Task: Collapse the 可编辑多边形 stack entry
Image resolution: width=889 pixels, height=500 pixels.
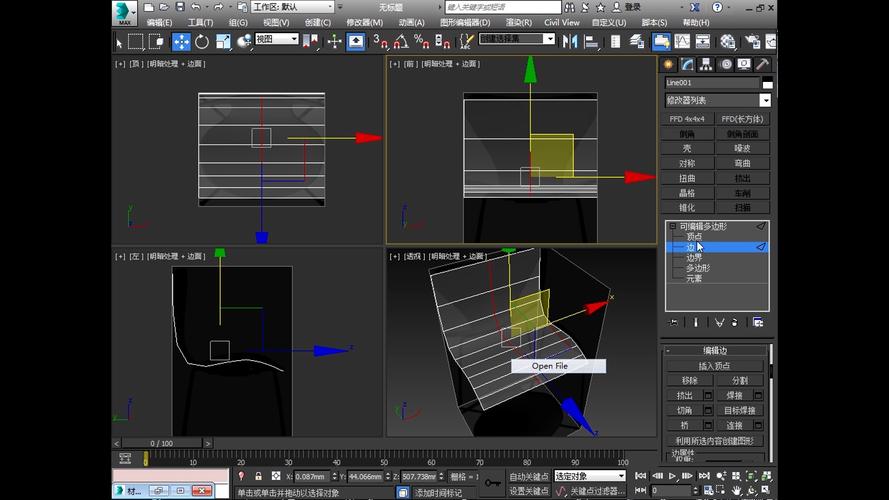Action: (x=672, y=226)
